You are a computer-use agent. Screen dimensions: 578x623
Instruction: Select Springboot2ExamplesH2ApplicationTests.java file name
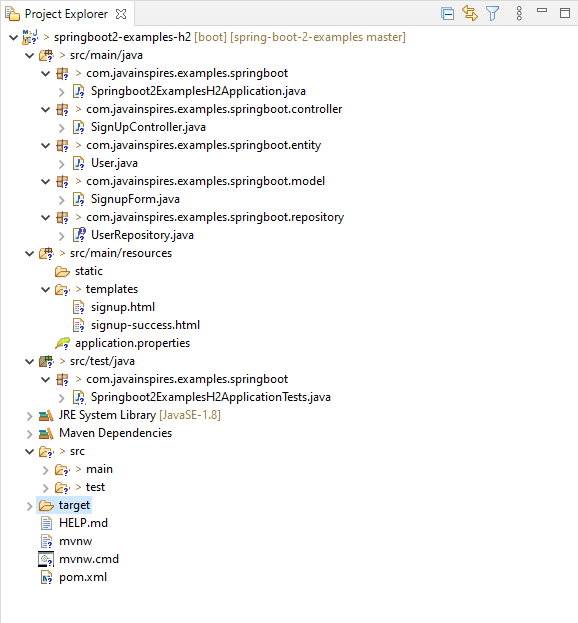[x=211, y=397]
